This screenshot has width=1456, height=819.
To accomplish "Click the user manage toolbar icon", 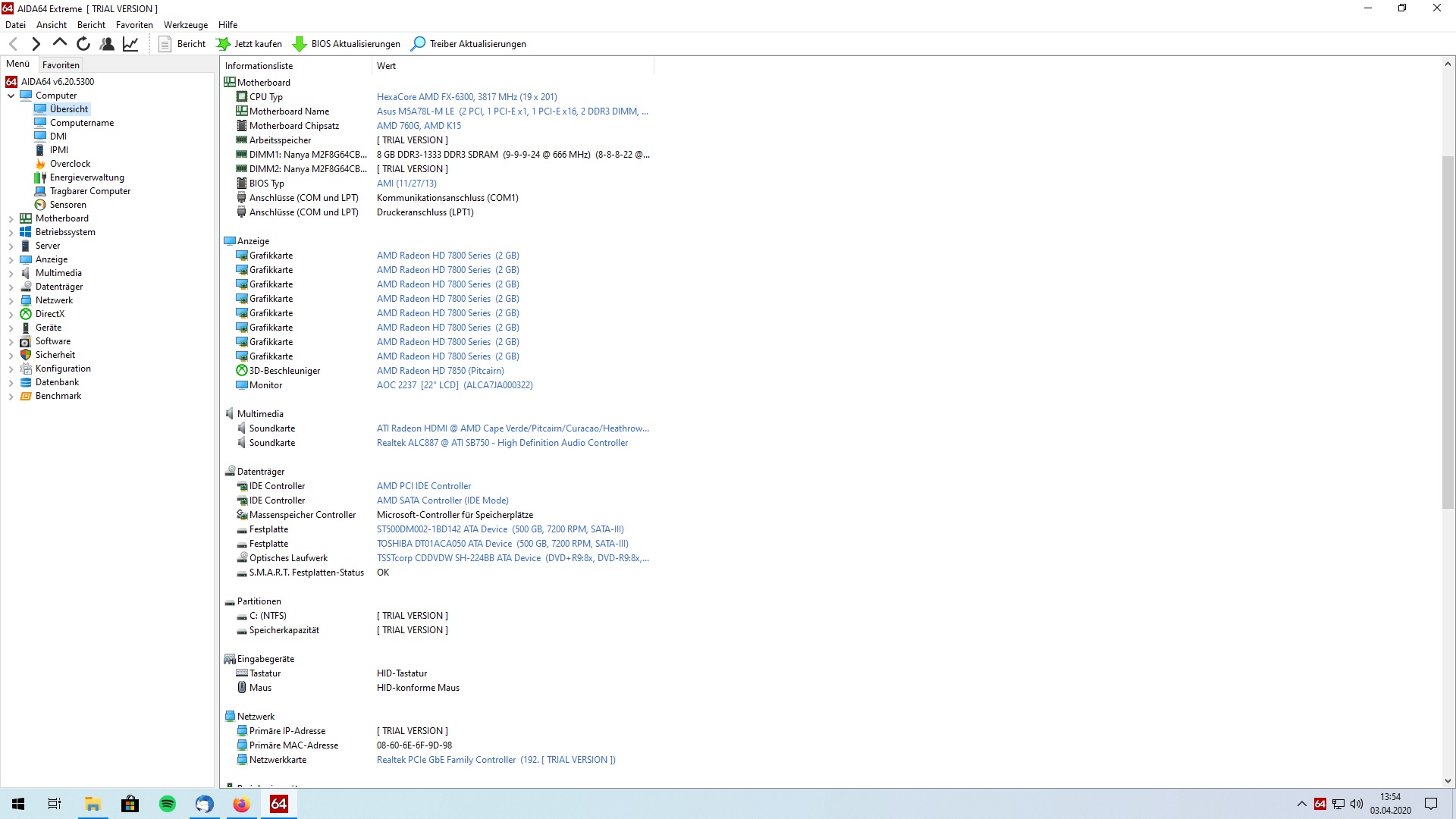I will [x=107, y=44].
